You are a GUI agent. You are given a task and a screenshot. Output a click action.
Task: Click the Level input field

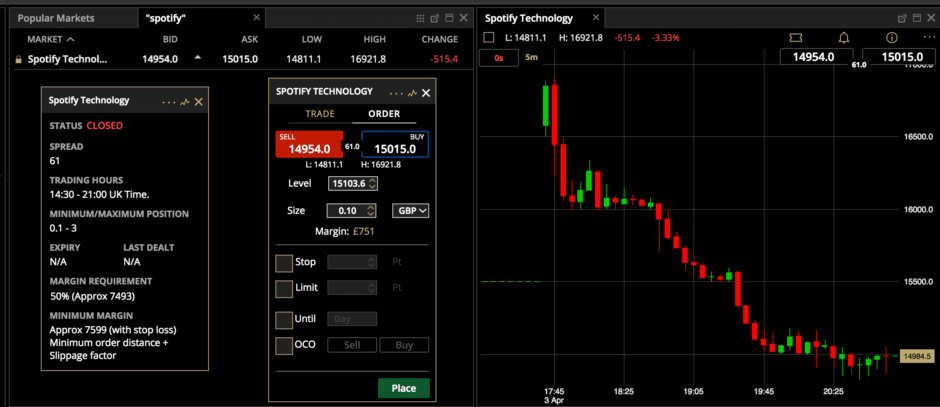pos(353,183)
